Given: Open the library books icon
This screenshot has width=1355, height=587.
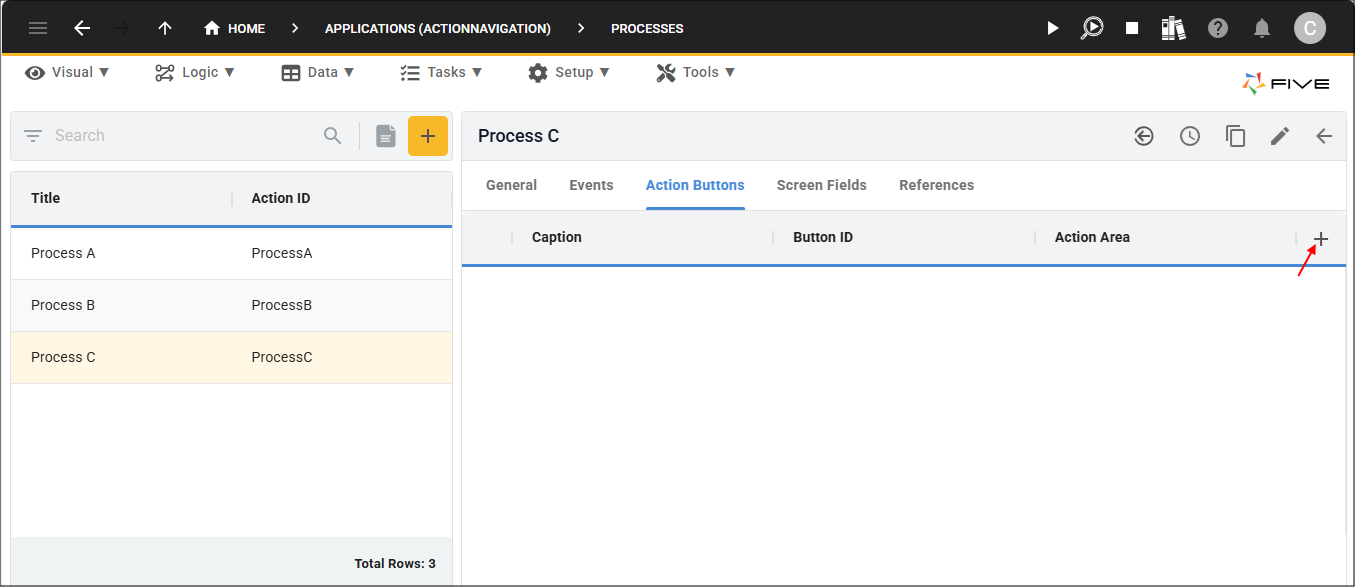Looking at the screenshot, I should [1173, 28].
